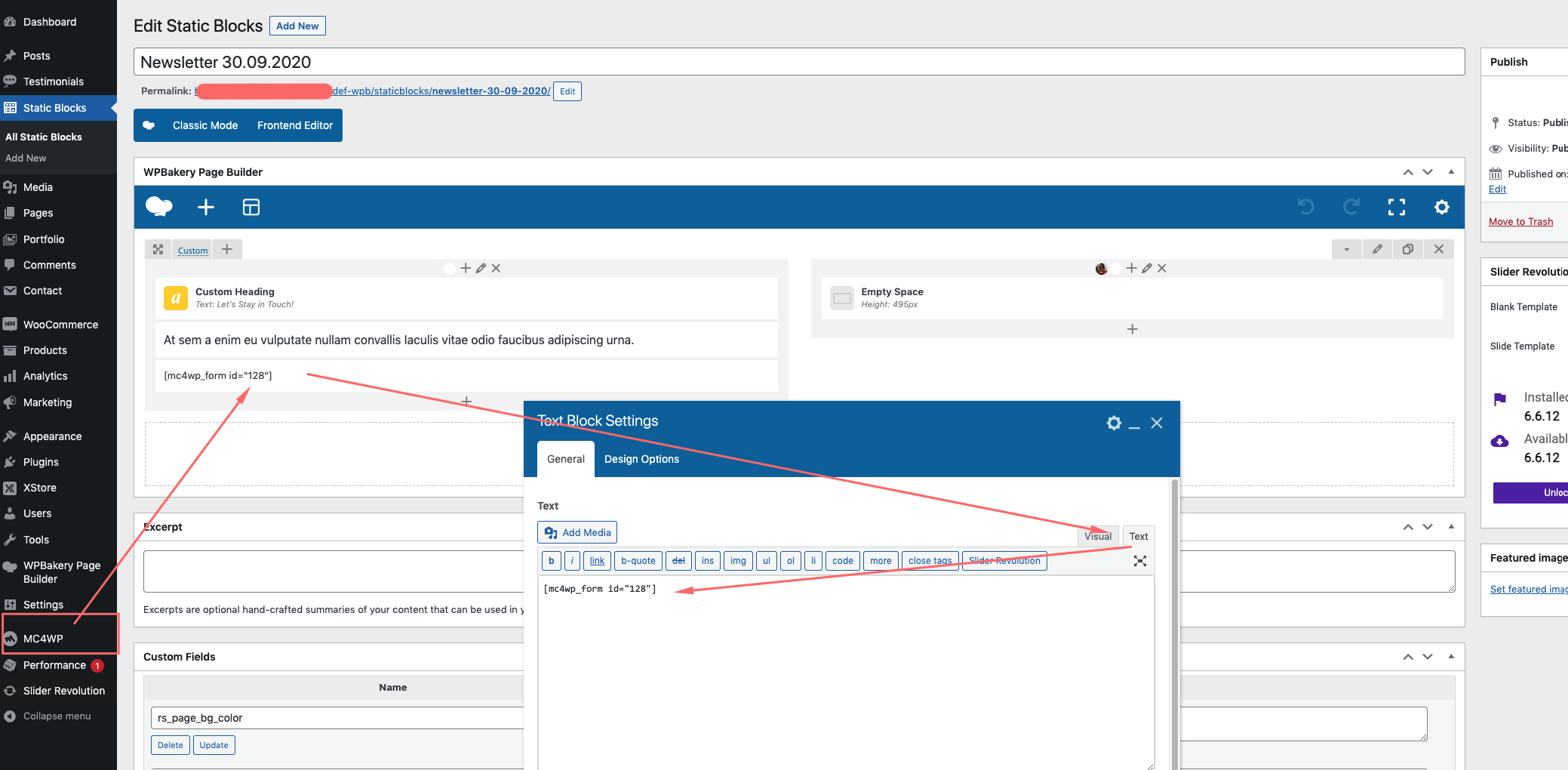This screenshot has width=1568, height=770.
Task: Toggle Excerpt panel collapse triangle
Action: point(1451,527)
